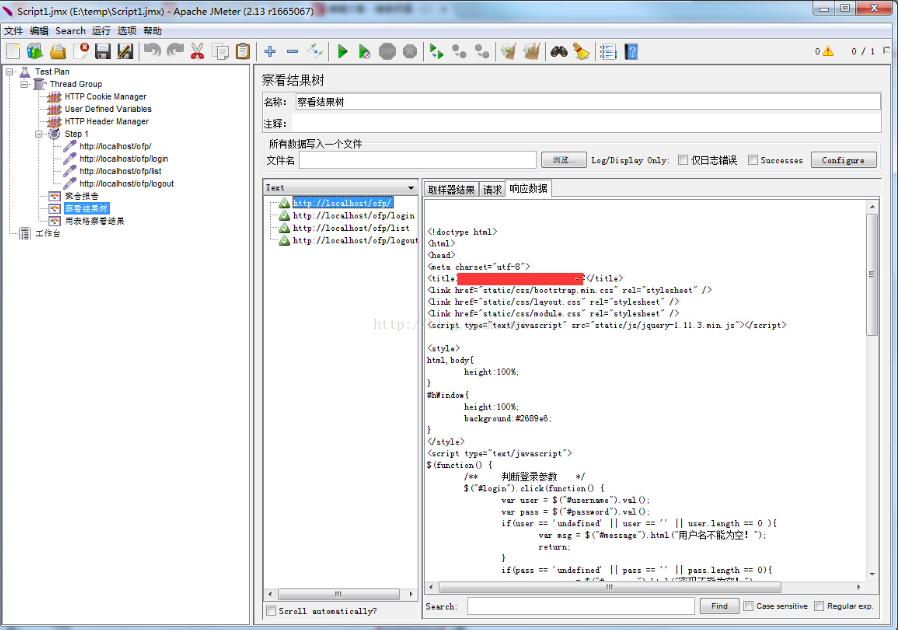Click the Copy icon in toolbar
The height and width of the screenshot is (630, 899).
coord(220,52)
